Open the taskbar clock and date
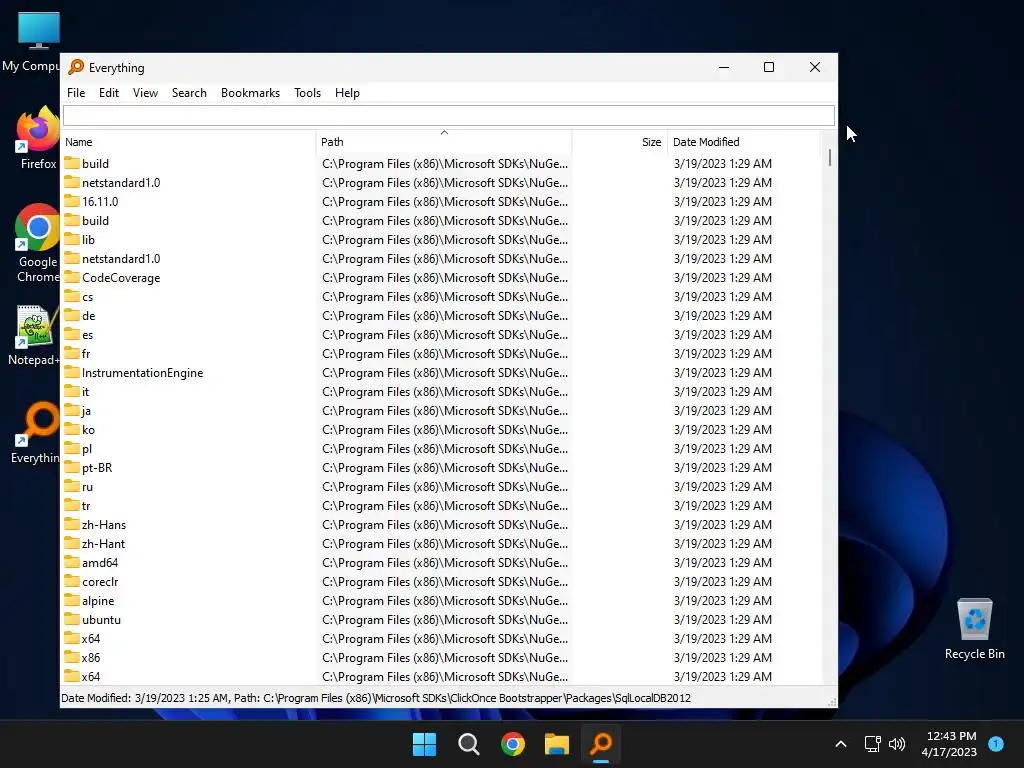The image size is (1024, 768). tap(950, 744)
